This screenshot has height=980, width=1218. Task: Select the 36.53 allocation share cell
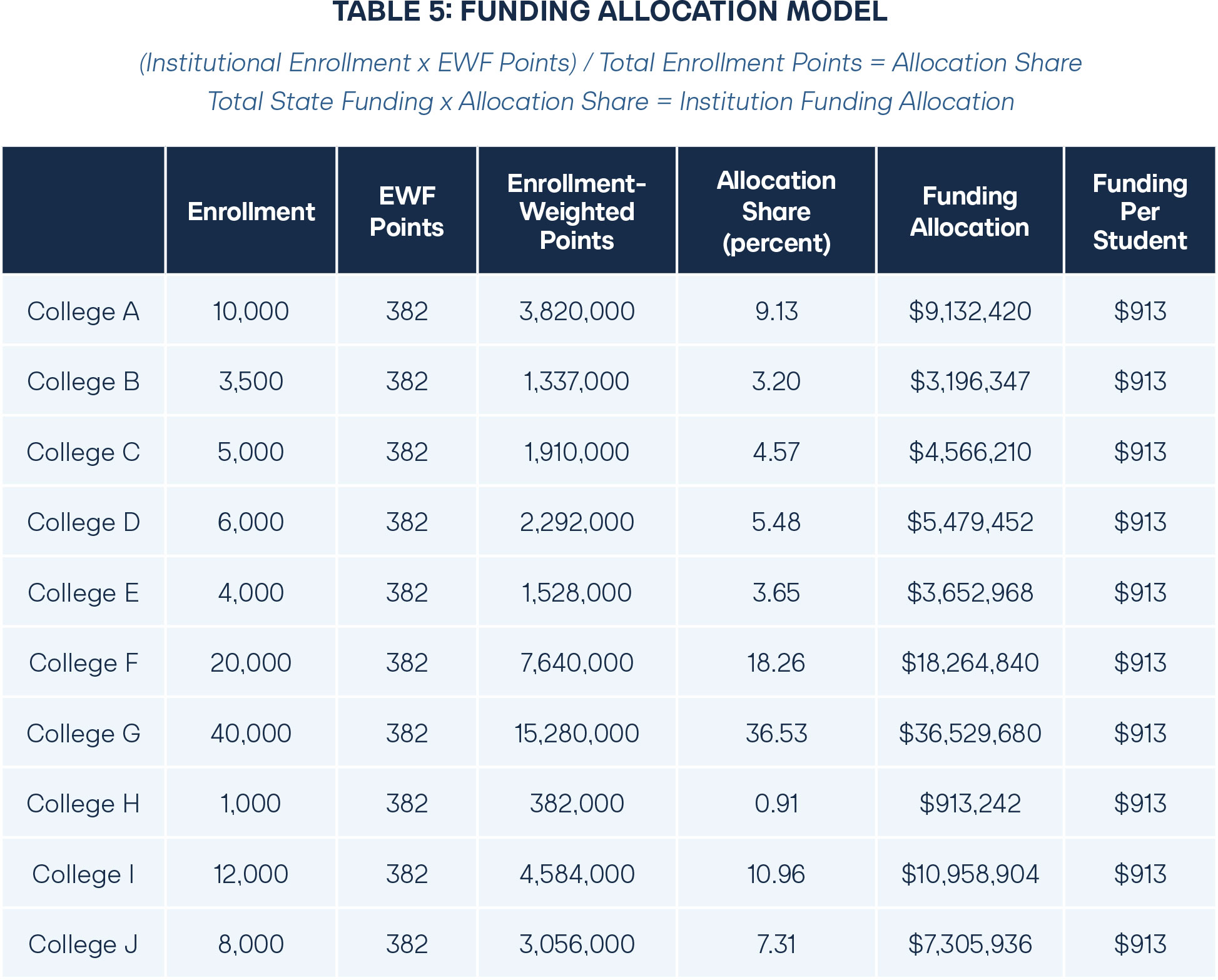pyautogui.click(x=776, y=734)
